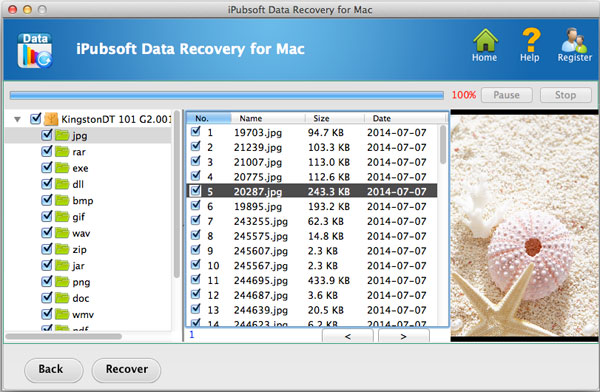Select the gif folder icon
This screenshot has width=600, height=392.
pos(62,217)
